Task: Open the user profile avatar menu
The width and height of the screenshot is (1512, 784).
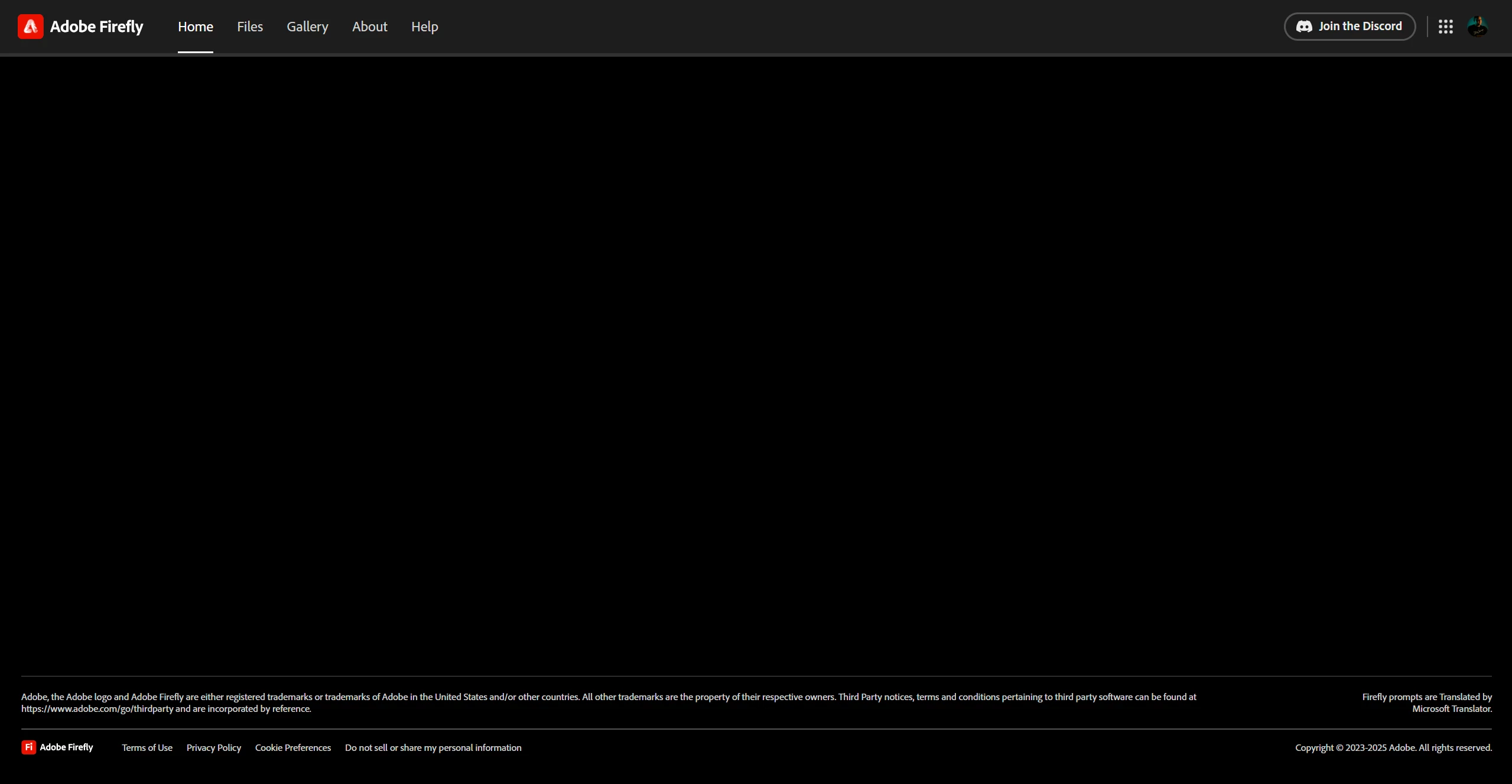Action: click(x=1477, y=27)
